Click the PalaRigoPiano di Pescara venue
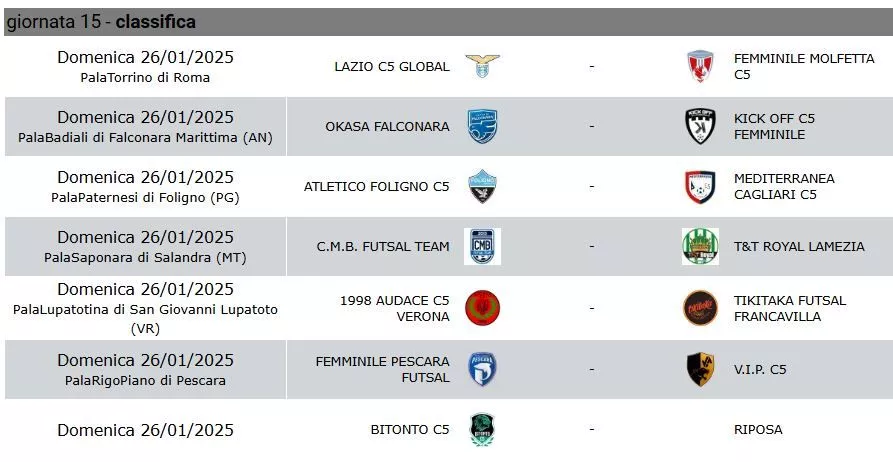 (x=145, y=381)
